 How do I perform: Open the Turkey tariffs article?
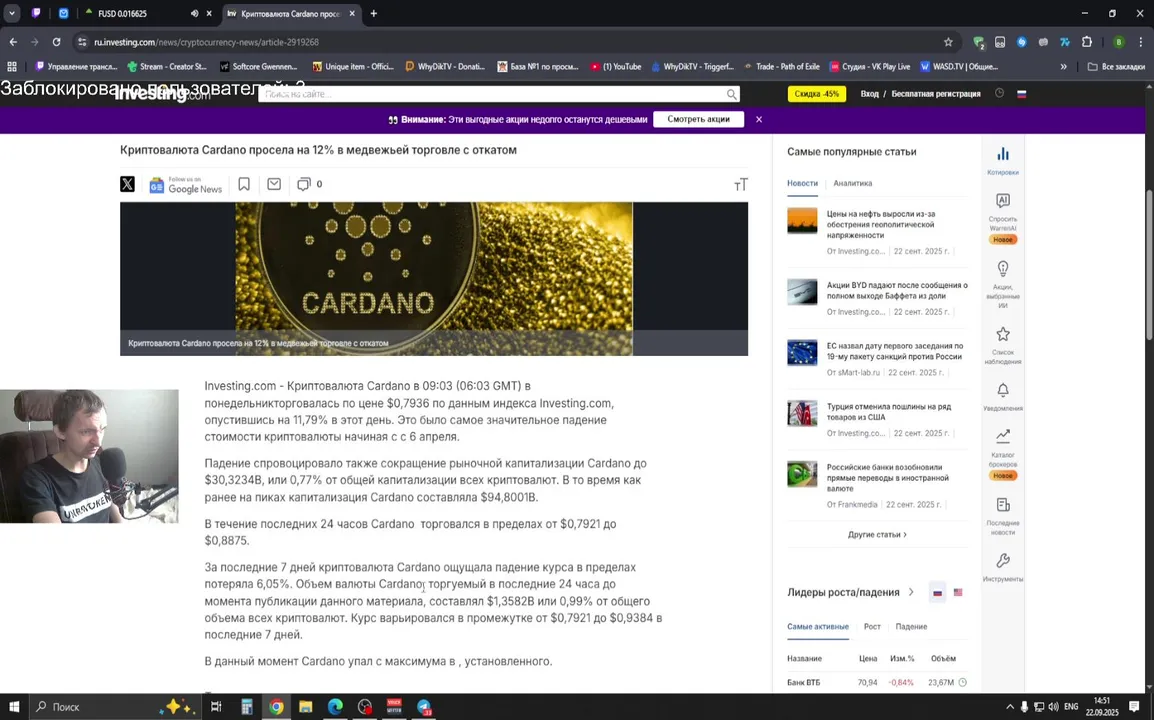(888, 412)
